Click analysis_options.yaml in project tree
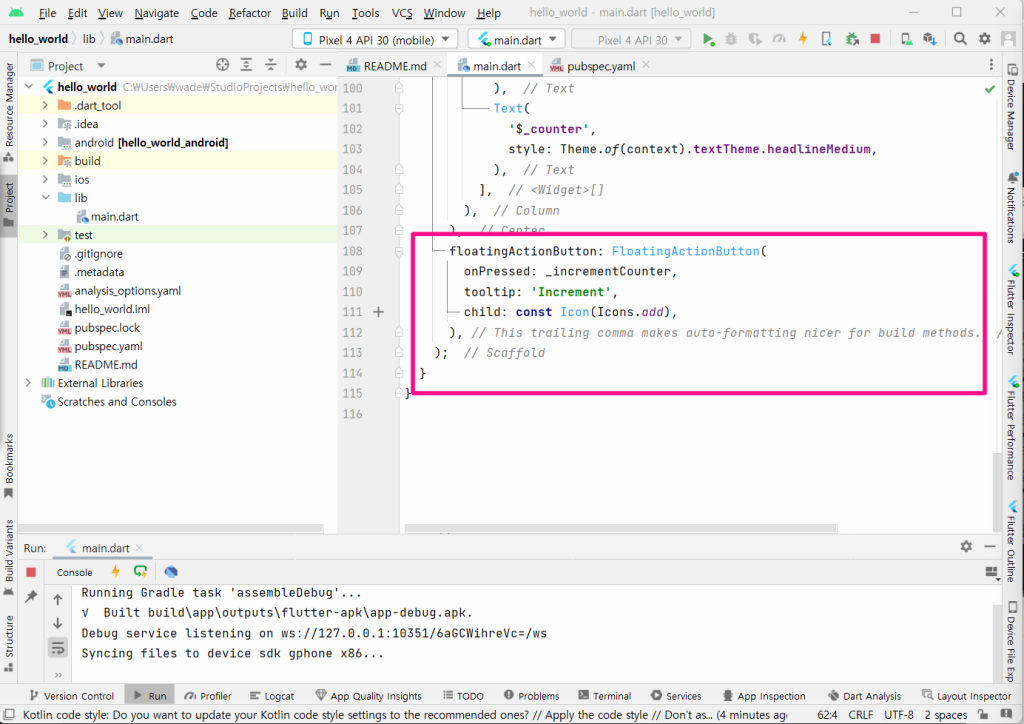 click(127, 291)
